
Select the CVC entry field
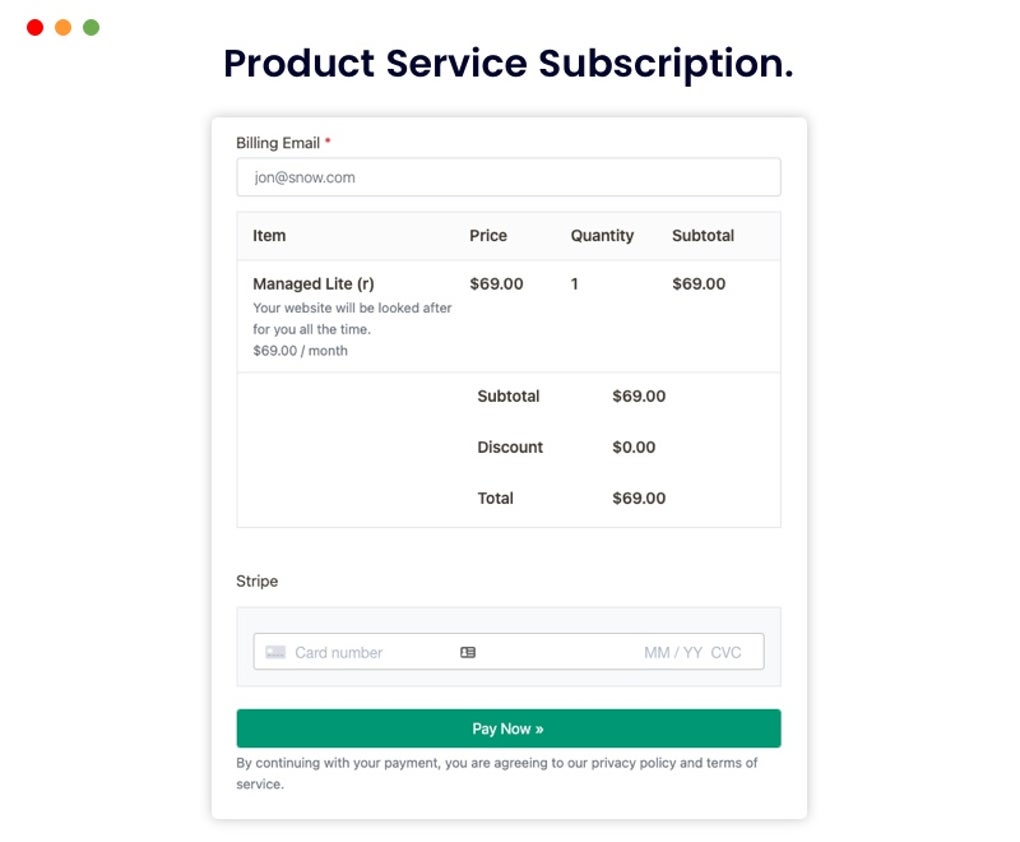(727, 652)
